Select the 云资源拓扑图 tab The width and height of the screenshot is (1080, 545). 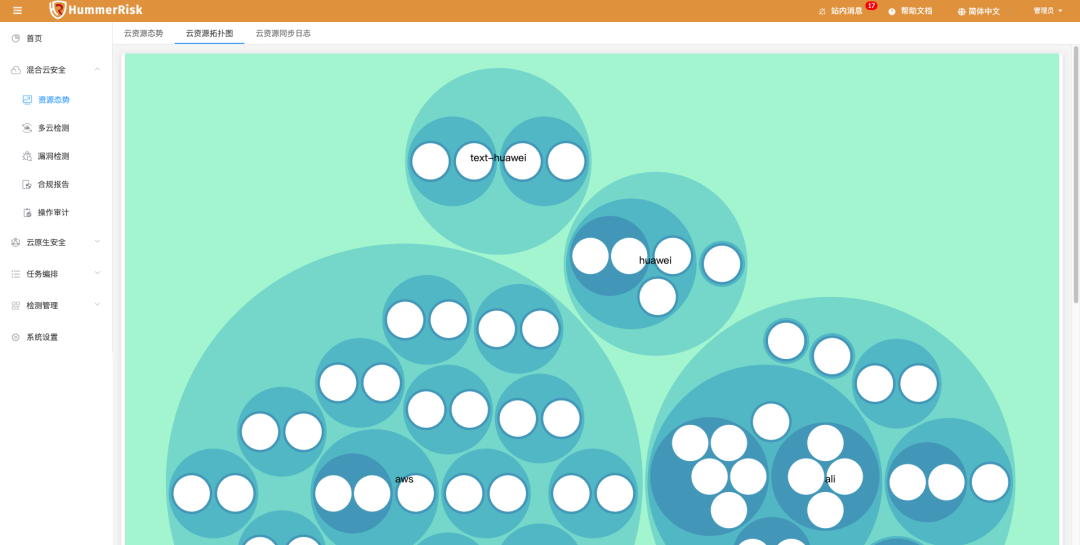(x=209, y=33)
